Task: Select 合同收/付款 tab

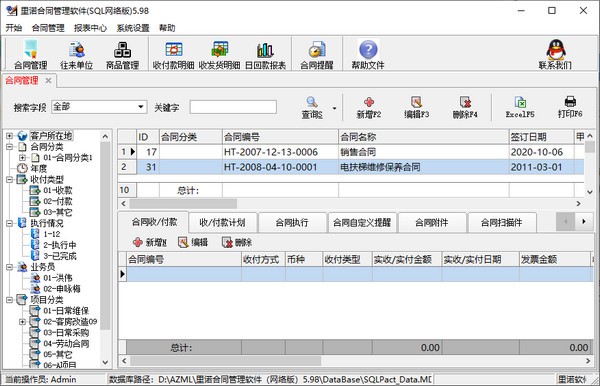Action: (x=153, y=222)
